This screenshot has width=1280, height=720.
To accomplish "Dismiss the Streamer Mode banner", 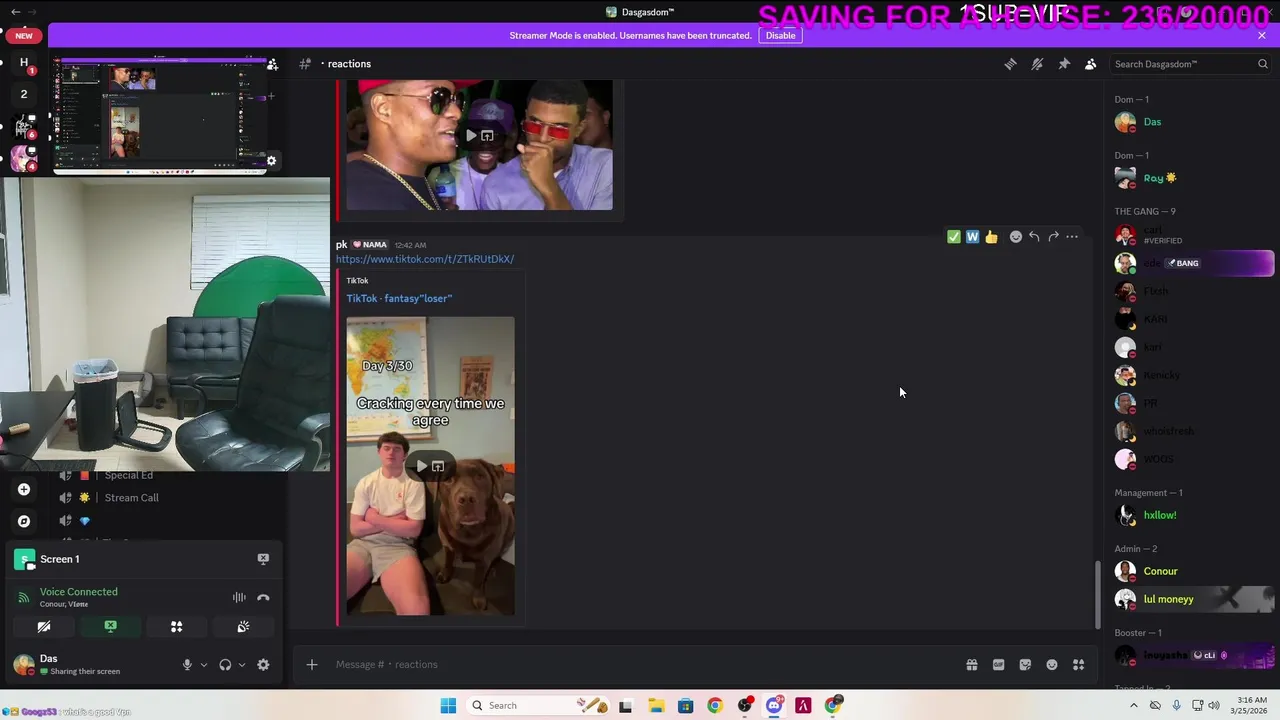I will (x=1262, y=35).
